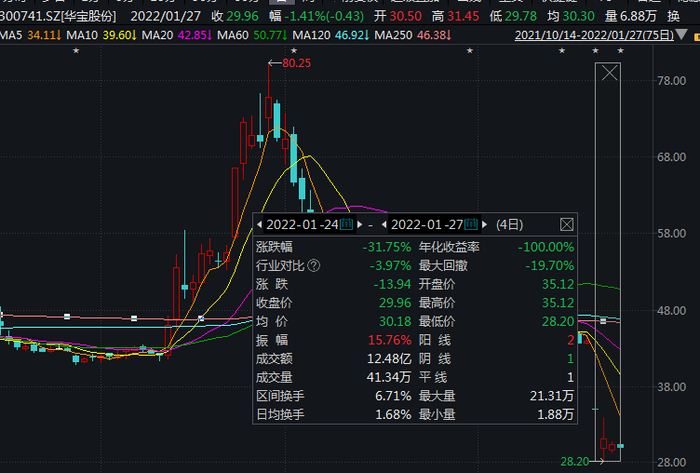Click the 300741.SZ[华宝股份] stock title
This screenshot has height=473, width=700.
coord(58,17)
